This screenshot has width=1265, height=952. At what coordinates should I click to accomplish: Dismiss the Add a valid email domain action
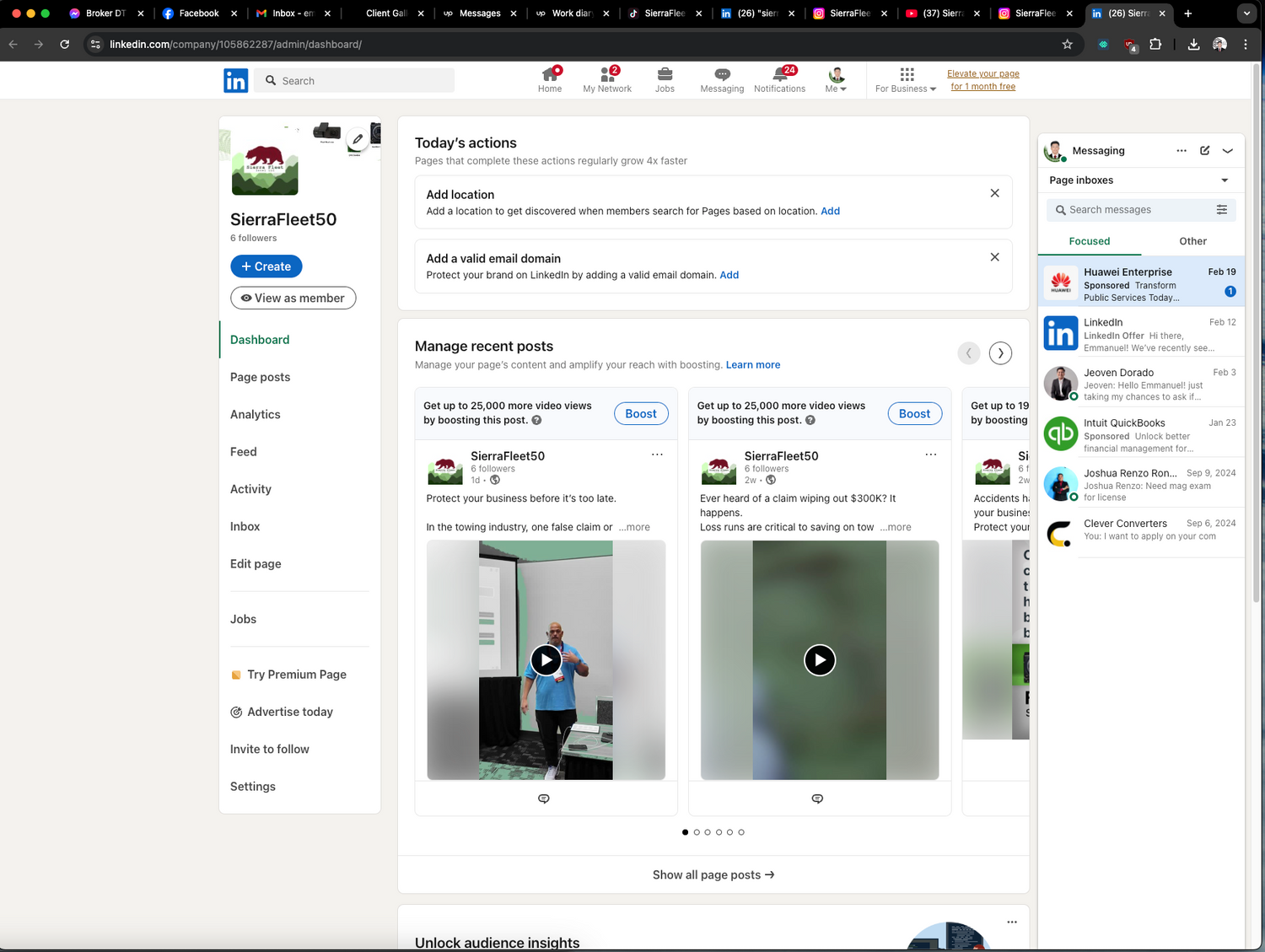coord(995,257)
